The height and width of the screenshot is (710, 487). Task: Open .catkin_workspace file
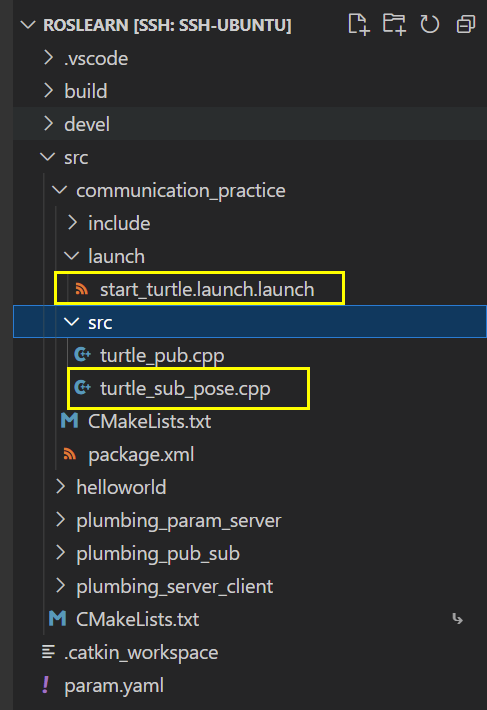point(141,652)
